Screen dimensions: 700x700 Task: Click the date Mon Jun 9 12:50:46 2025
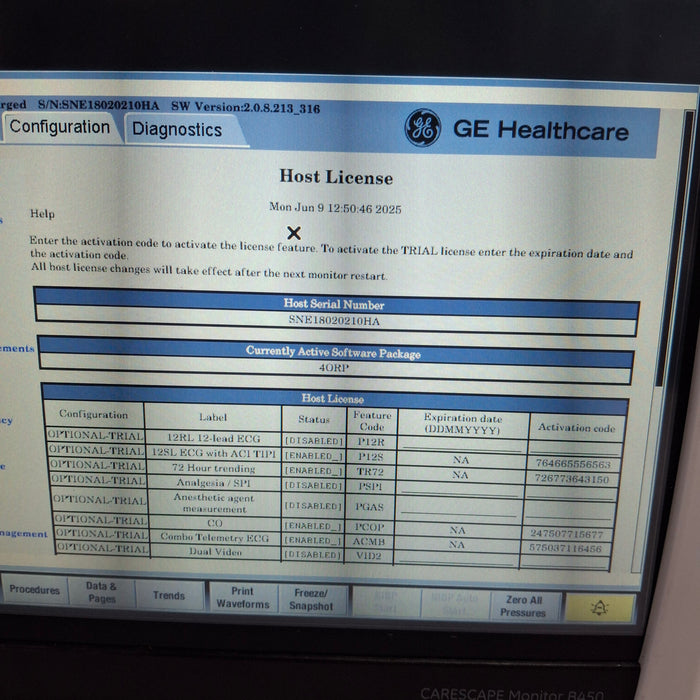coord(335,208)
